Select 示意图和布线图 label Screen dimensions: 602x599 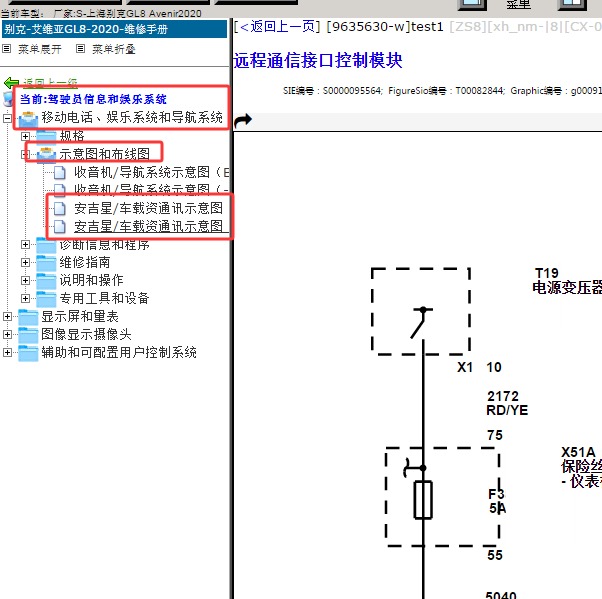[104, 154]
